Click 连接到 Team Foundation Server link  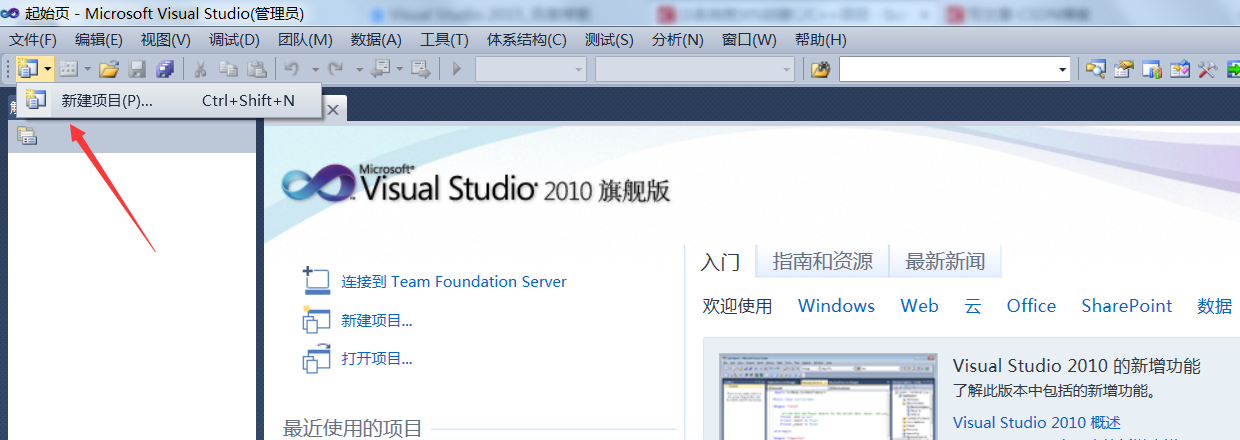[454, 282]
